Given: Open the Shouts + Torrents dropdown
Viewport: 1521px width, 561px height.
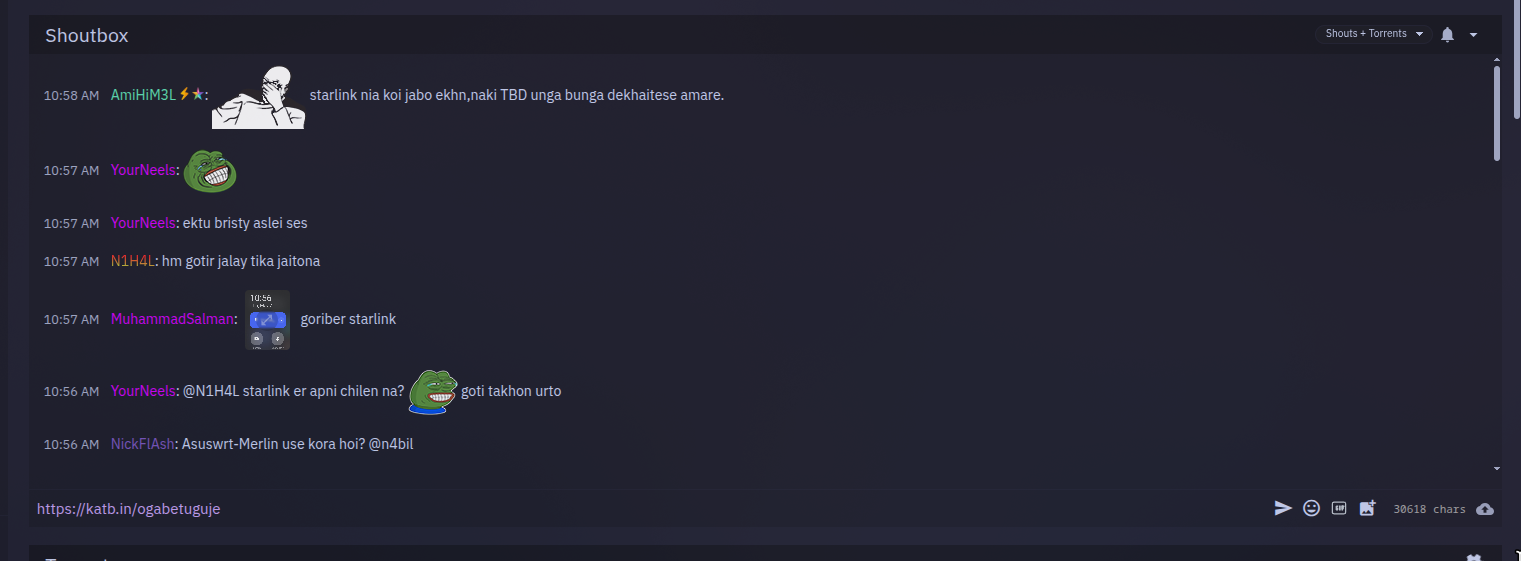Looking at the screenshot, I should tap(1374, 34).
